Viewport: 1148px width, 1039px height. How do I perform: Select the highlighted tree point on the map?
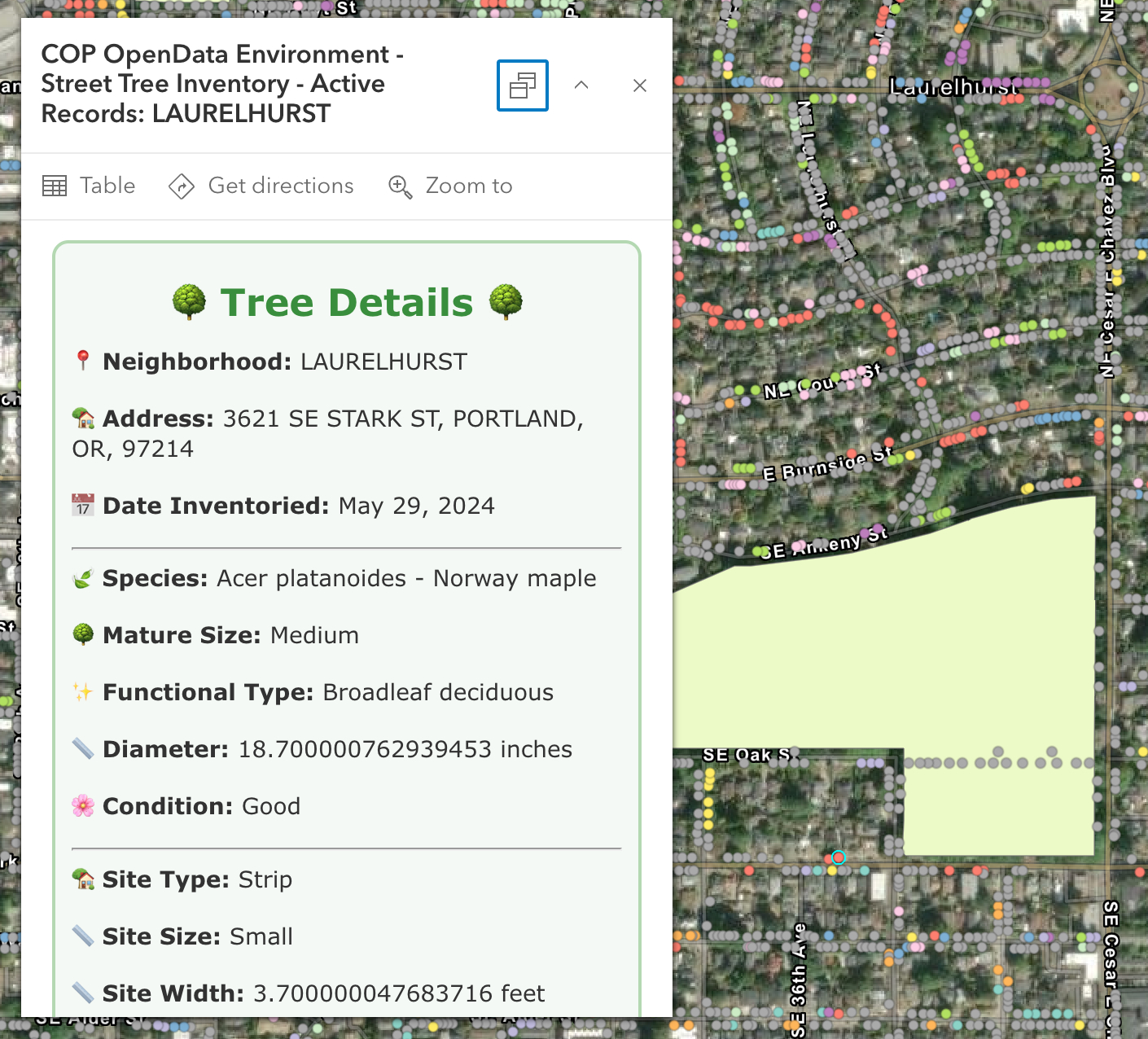839,857
